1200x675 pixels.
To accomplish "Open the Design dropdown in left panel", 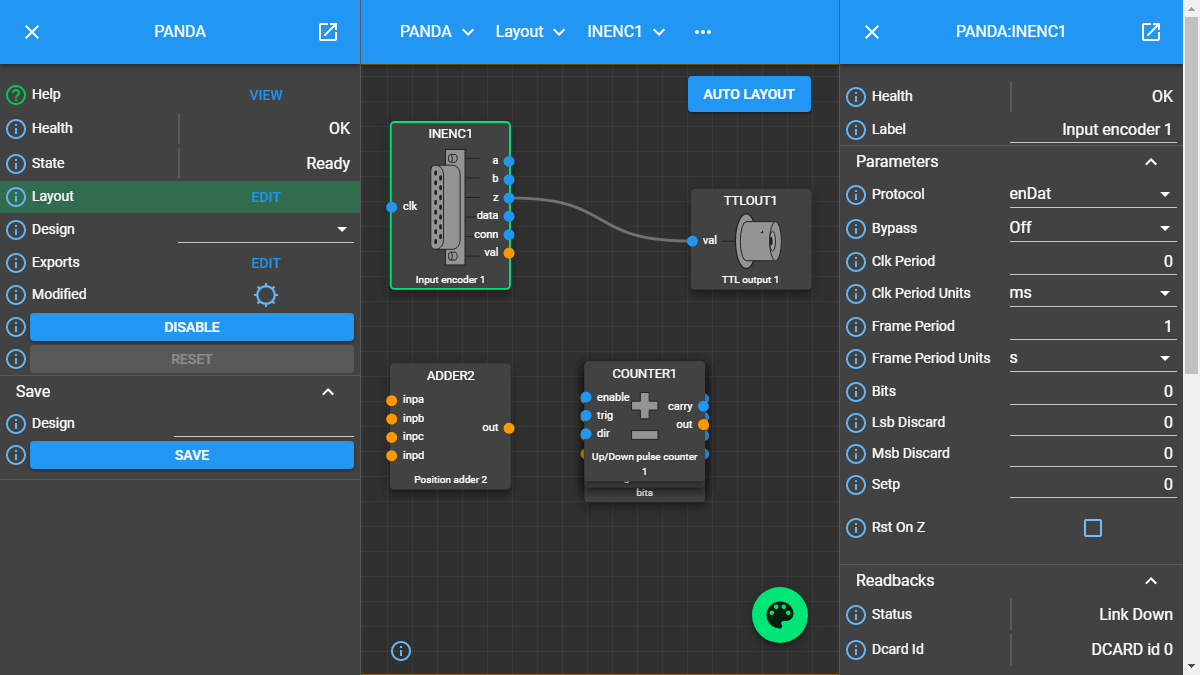I will [x=266, y=230].
